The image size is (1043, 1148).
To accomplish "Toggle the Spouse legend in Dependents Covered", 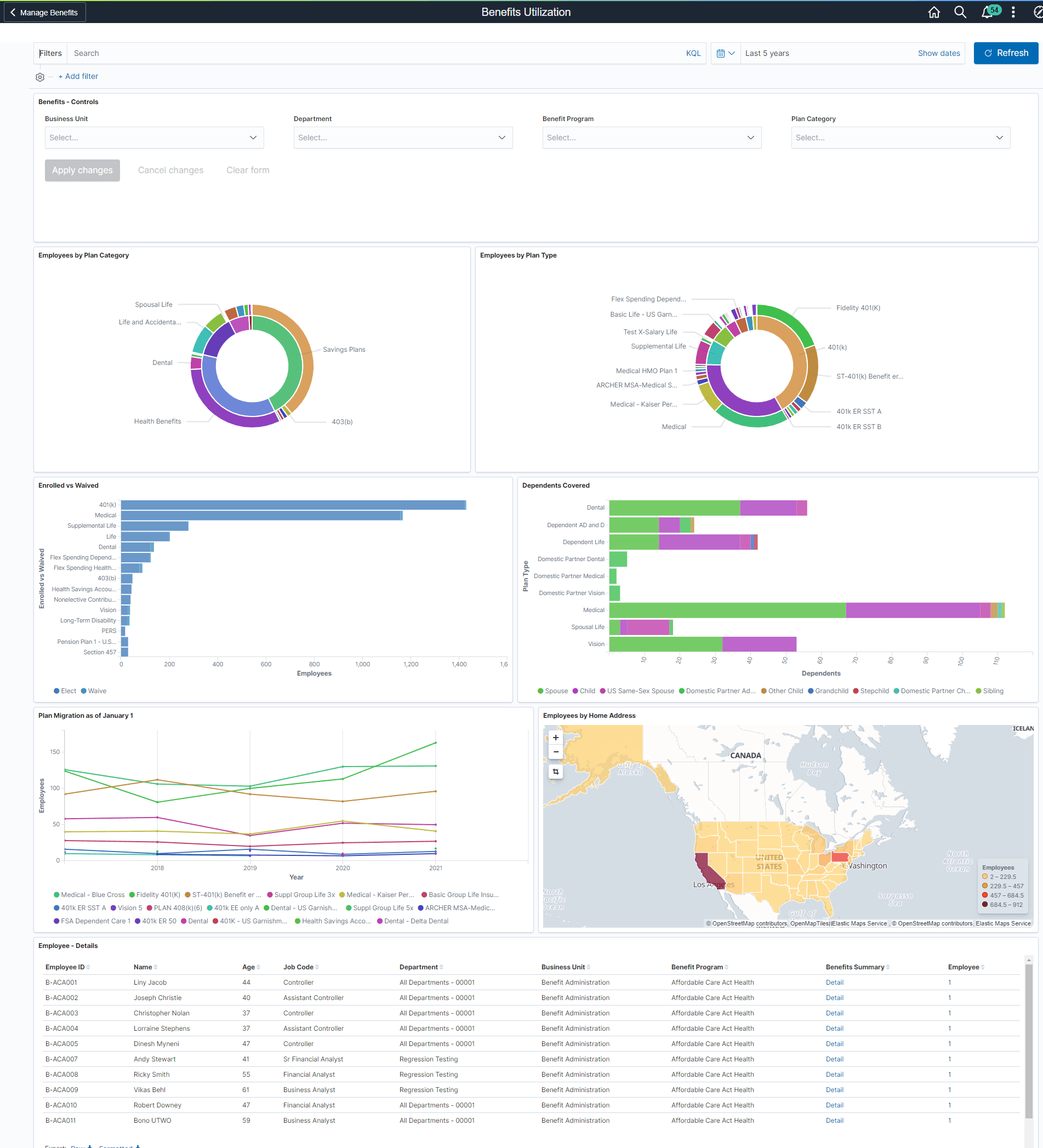I will (x=552, y=691).
